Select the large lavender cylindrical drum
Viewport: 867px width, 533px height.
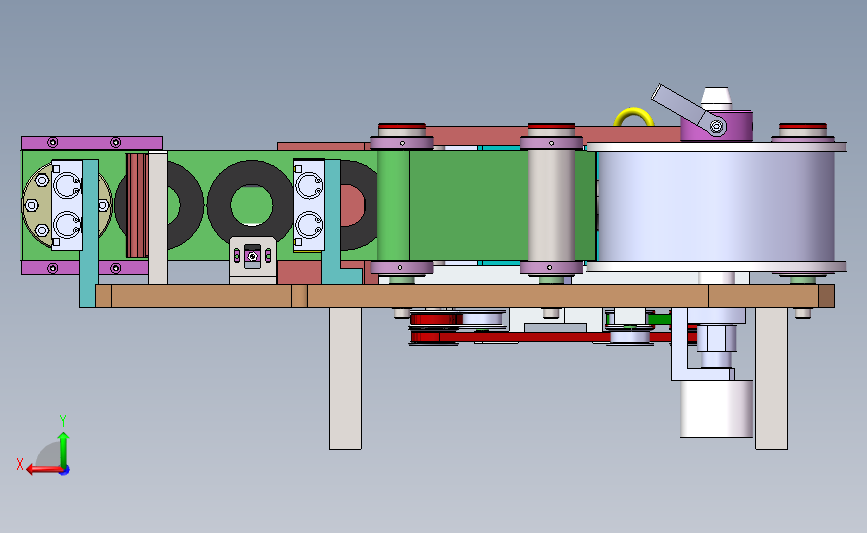coord(716,206)
